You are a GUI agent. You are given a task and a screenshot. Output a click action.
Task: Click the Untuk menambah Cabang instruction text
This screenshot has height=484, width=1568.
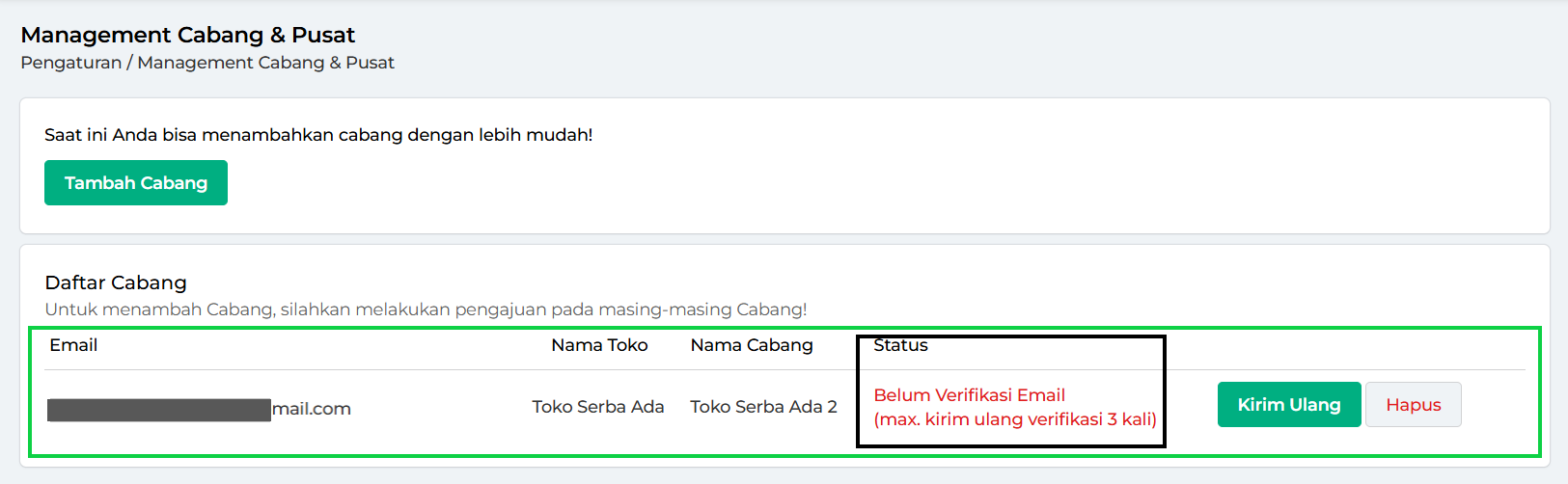tap(426, 309)
